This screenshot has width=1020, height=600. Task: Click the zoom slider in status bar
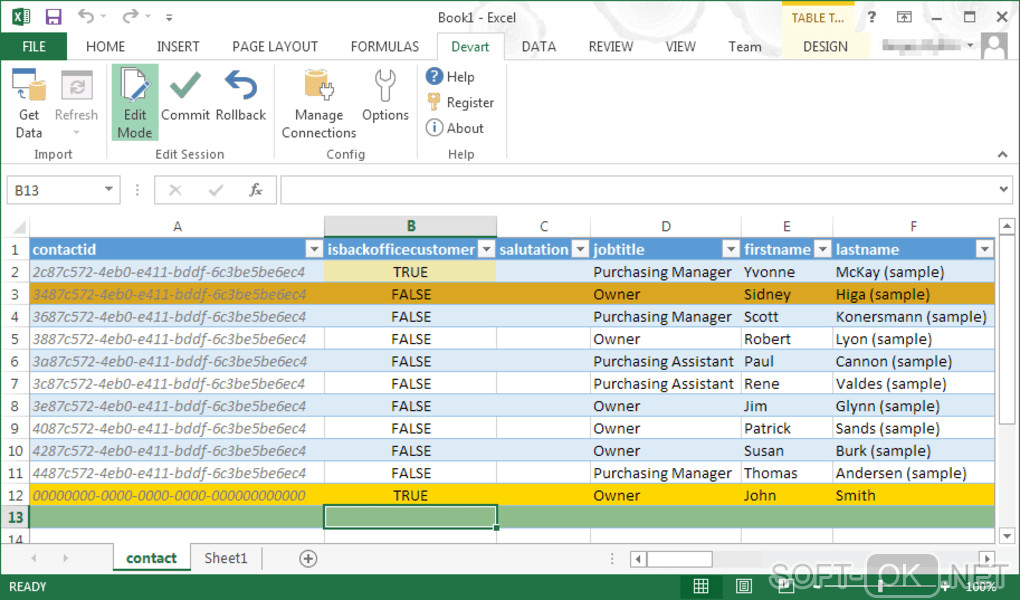click(880, 586)
